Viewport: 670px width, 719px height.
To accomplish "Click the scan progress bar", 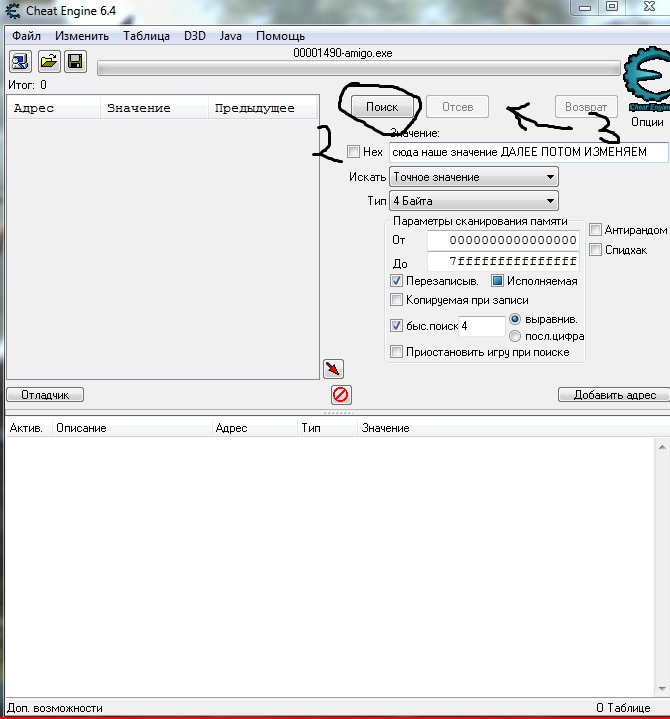I will coord(359,69).
